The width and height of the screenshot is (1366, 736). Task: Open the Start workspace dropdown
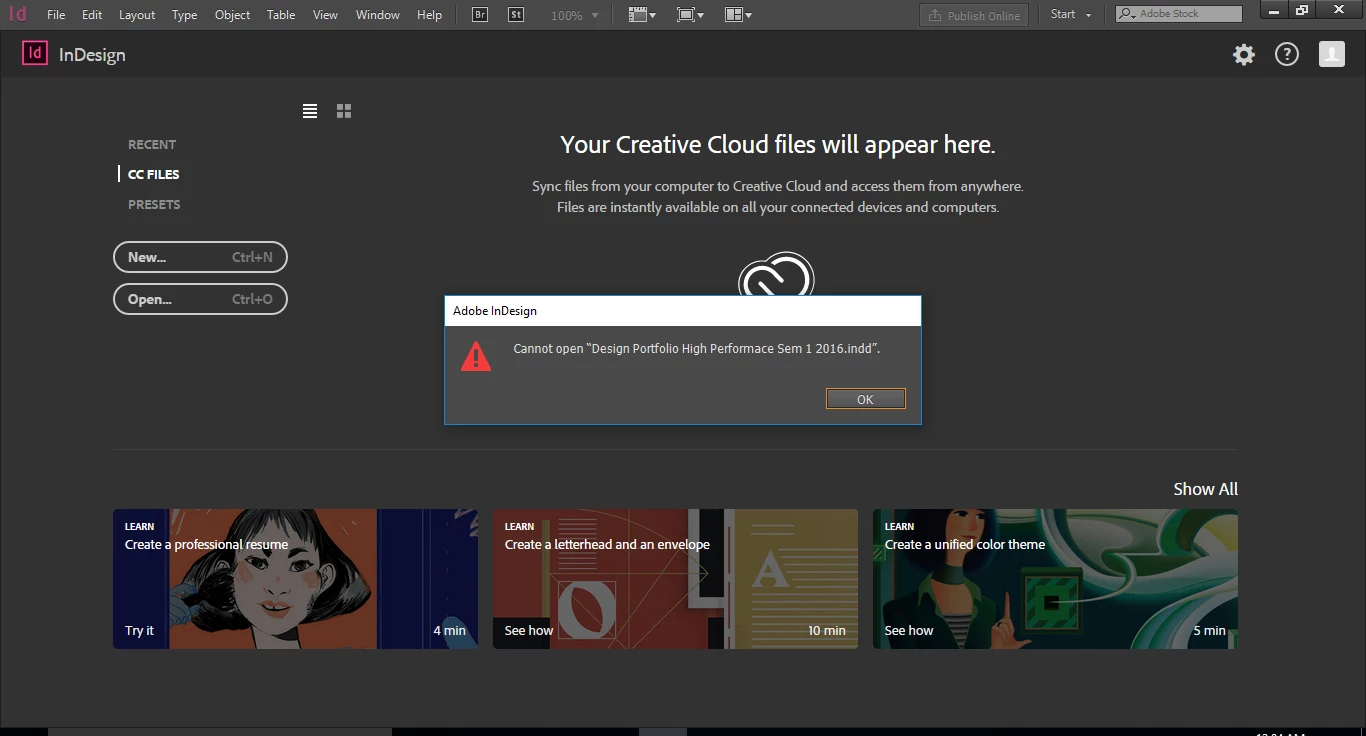click(1071, 15)
